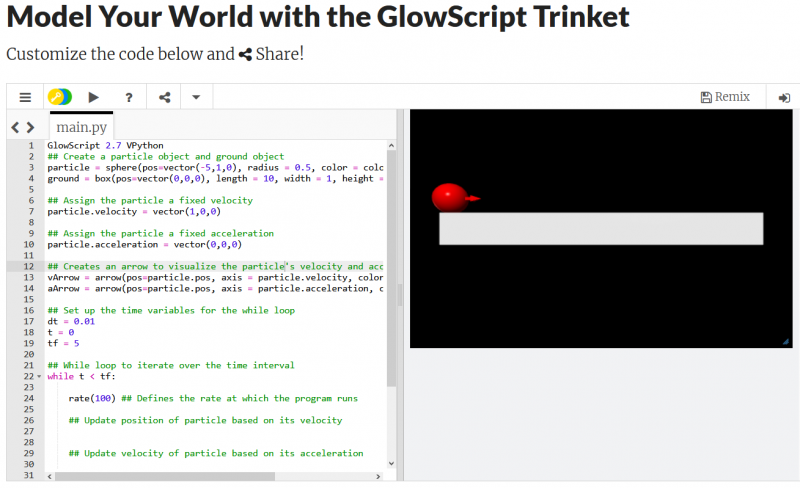Click the sign-in arrow icon
This screenshot has height=488, width=800.
click(784, 97)
